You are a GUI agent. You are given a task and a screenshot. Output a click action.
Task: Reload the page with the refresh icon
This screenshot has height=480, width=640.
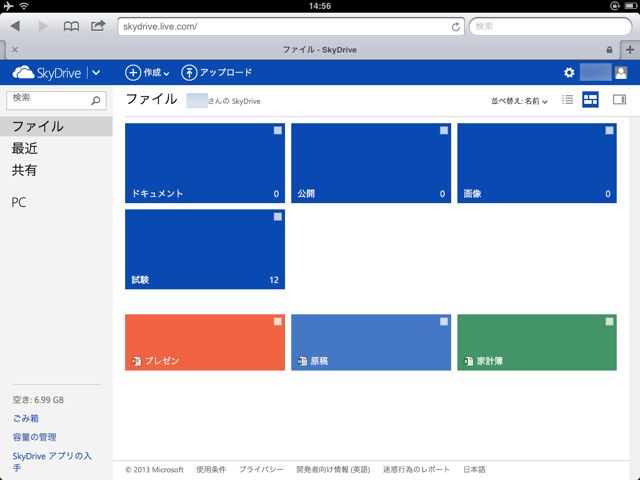tap(456, 27)
